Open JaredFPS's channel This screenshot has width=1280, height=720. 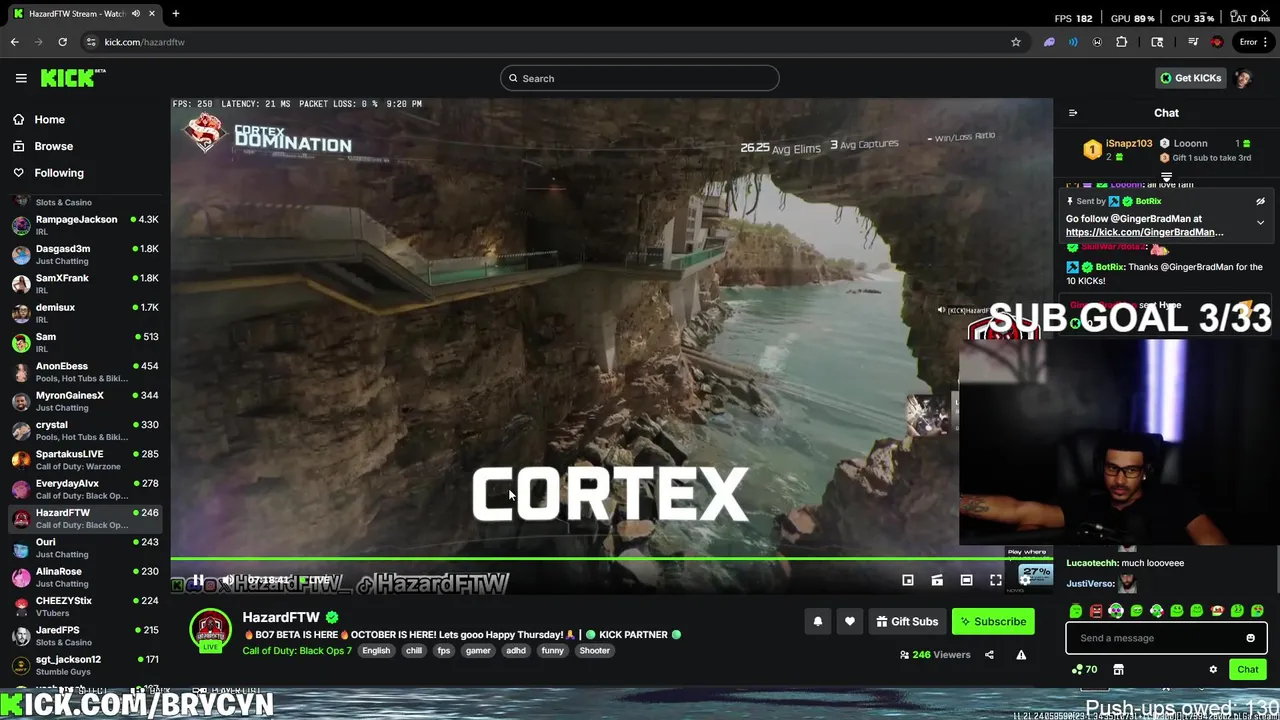click(x=85, y=636)
